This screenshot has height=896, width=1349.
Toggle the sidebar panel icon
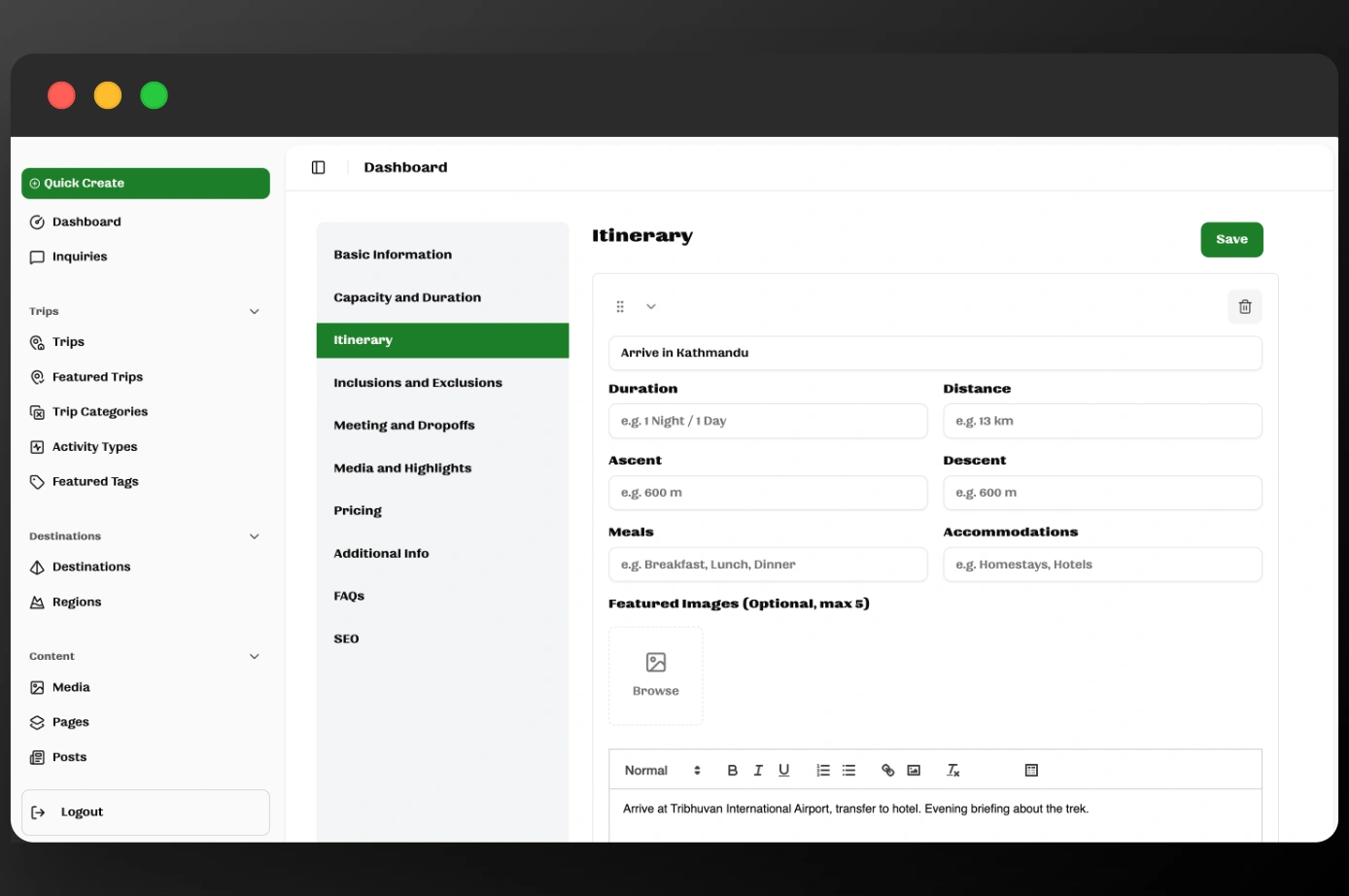coord(318,167)
